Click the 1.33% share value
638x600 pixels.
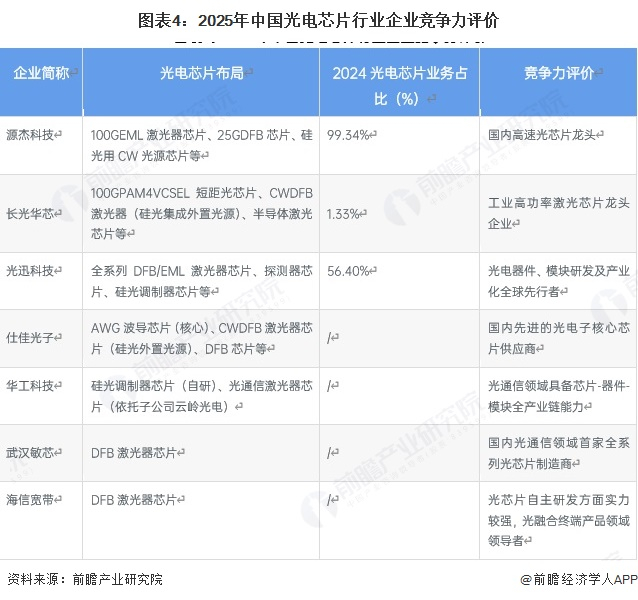(343, 214)
